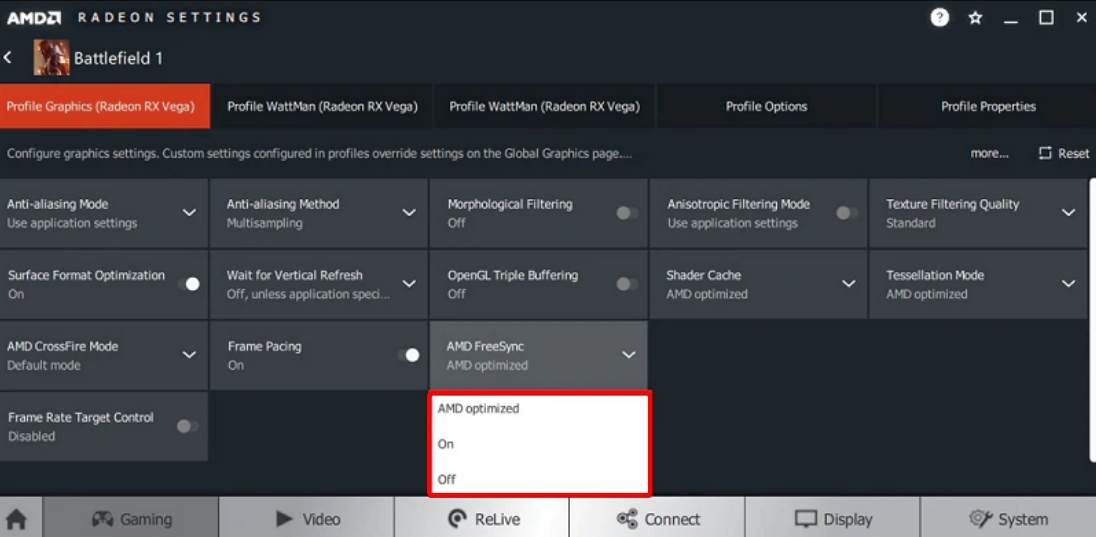
Task: Toggle Anisotropic Filtering Mode switch
Action: pyautogui.click(x=847, y=213)
